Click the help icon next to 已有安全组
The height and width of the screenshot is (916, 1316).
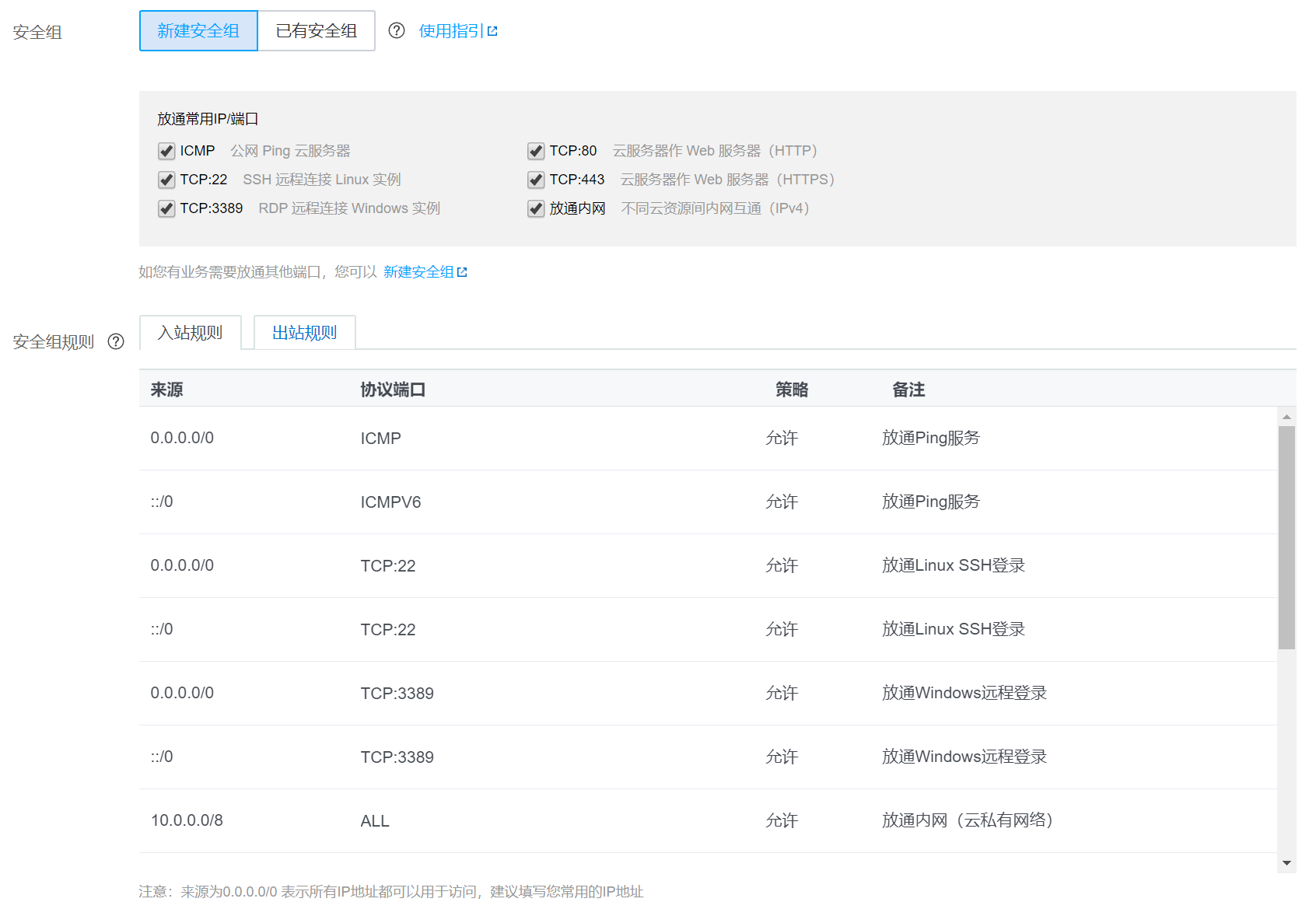pyautogui.click(x=397, y=31)
